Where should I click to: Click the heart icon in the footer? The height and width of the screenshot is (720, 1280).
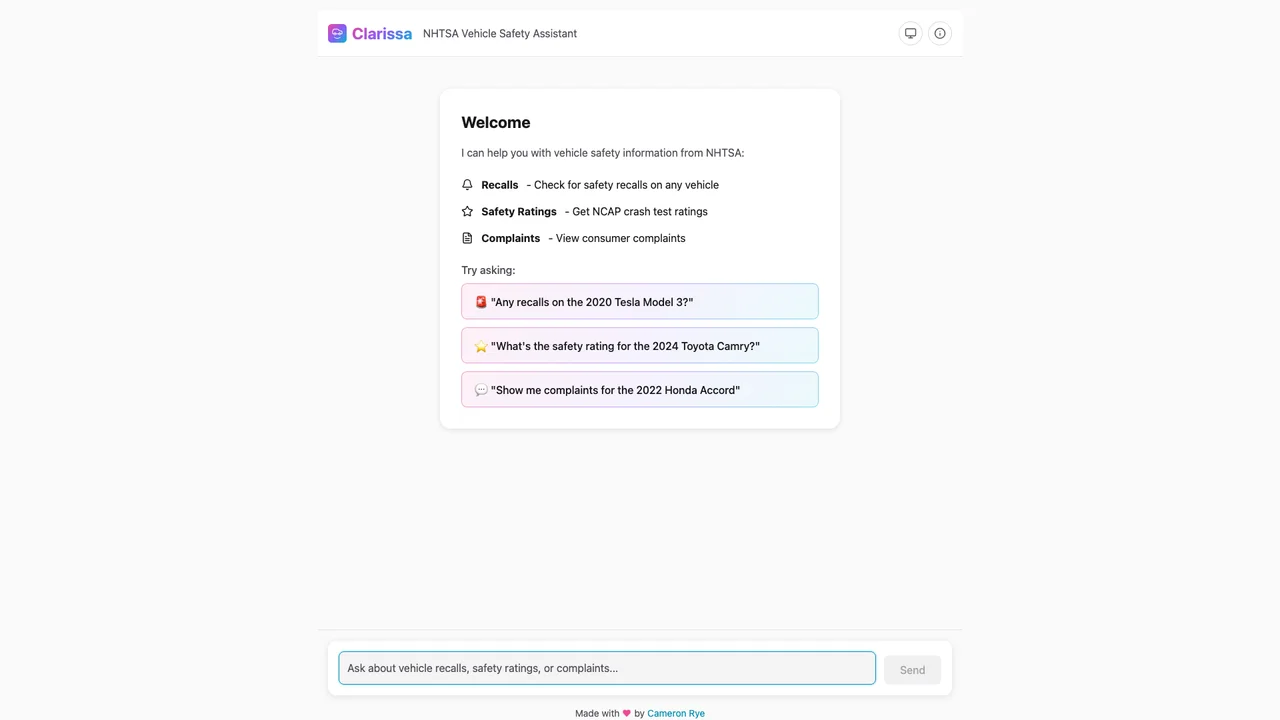(626, 713)
